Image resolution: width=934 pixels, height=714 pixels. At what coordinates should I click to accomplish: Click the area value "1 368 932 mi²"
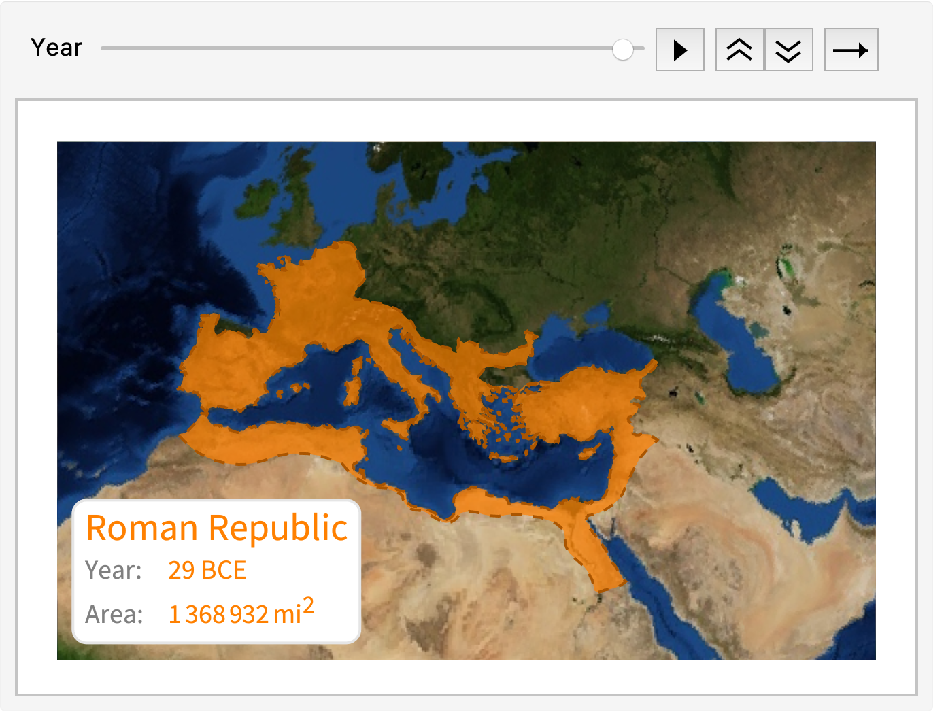(241, 613)
